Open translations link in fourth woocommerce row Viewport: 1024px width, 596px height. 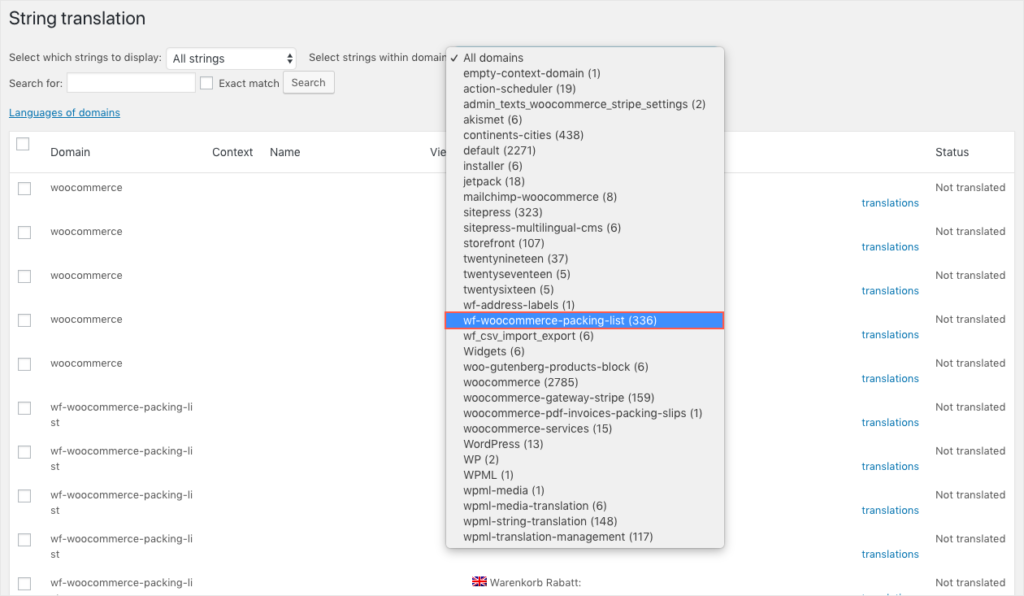[x=889, y=334]
